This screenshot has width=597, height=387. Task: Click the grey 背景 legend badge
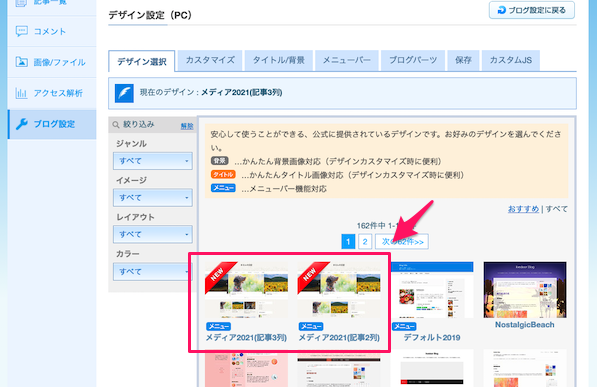[x=220, y=161]
